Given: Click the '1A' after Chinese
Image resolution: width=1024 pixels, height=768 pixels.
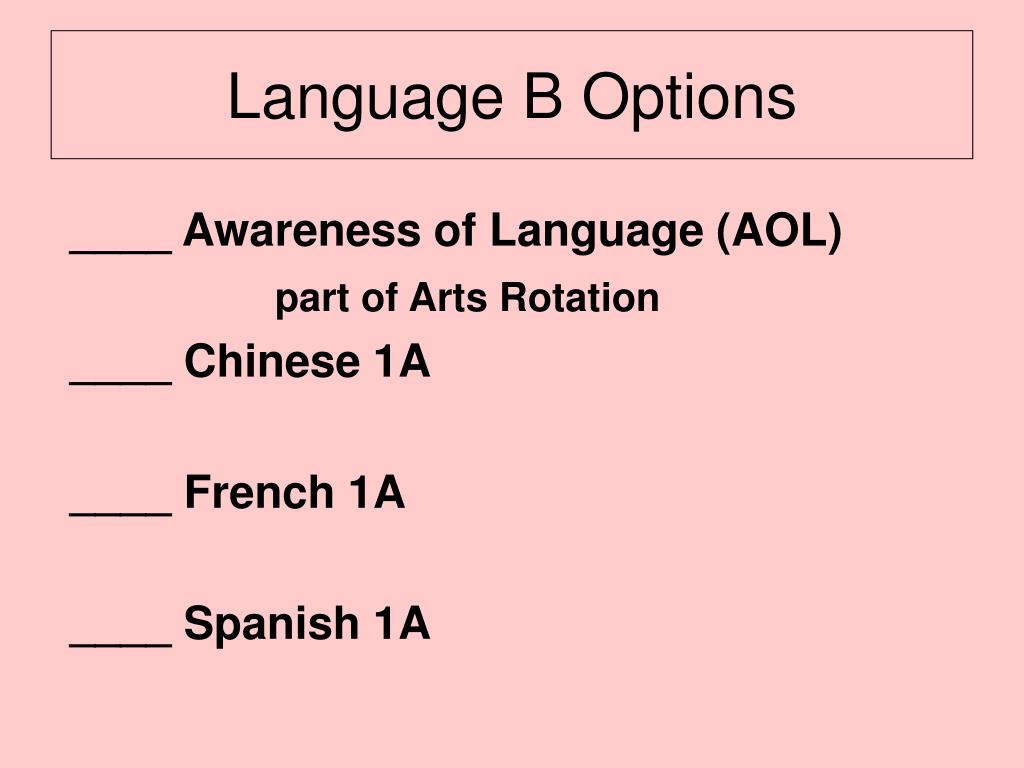Looking at the screenshot, I should click(x=402, y=360).
